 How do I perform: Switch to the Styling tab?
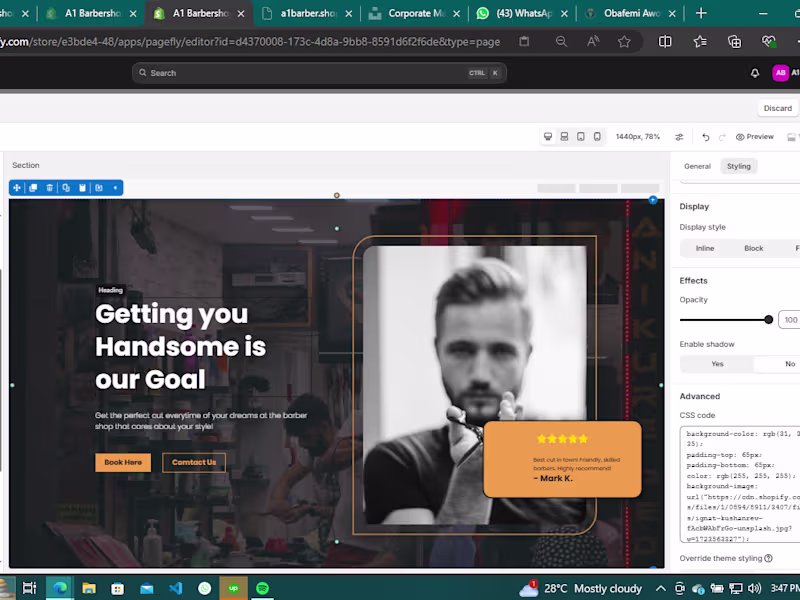click(x=739, y=166)
